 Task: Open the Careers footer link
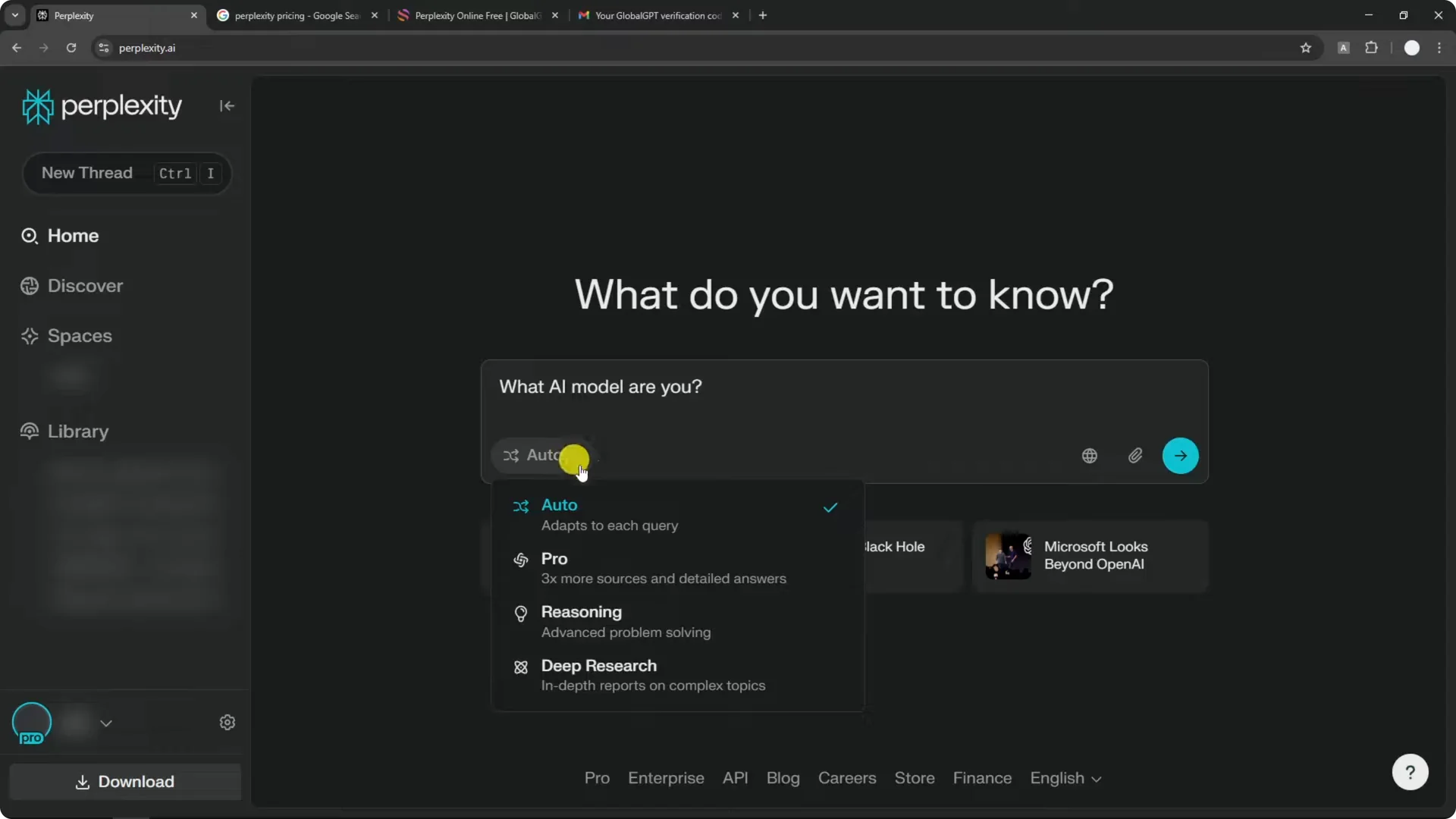tap(847, 778)
